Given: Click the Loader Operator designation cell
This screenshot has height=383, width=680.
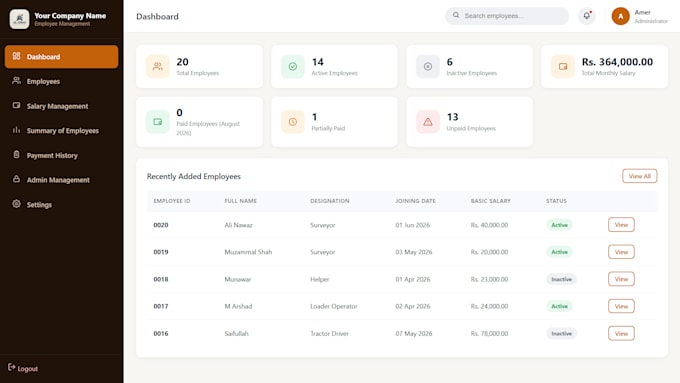Looking at the screenshot, I should coord(333,306).
